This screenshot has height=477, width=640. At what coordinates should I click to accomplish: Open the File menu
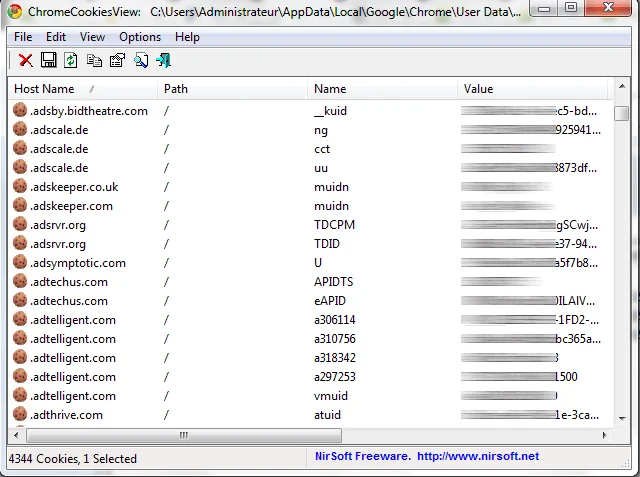click(23, 37)
